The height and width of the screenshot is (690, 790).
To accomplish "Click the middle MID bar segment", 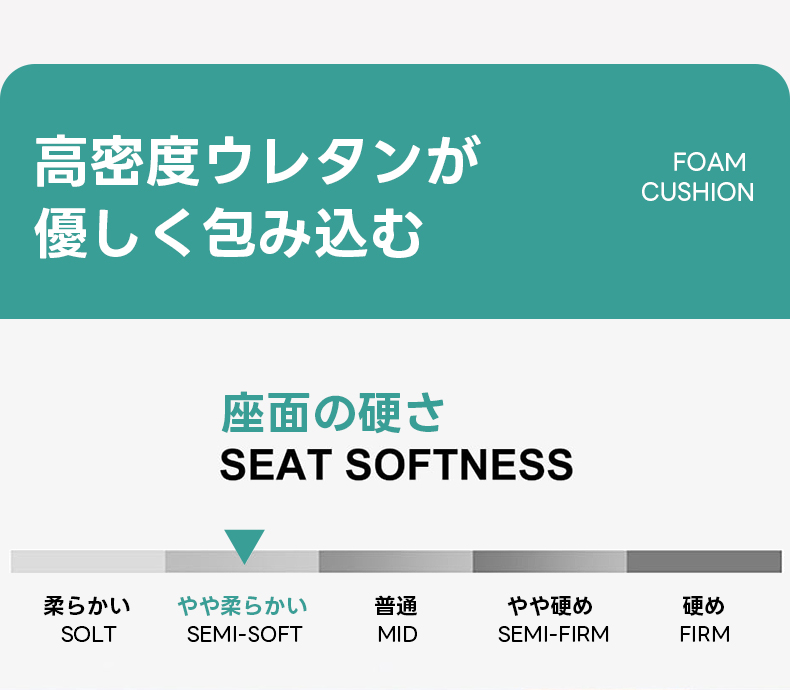I will click(396, 562).
